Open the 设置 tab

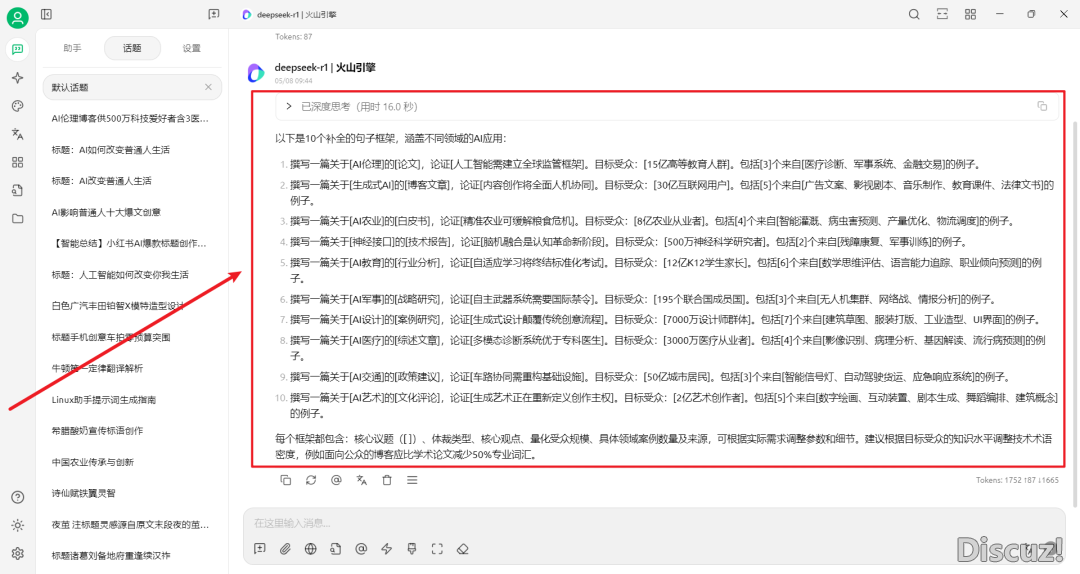(191, 48)
